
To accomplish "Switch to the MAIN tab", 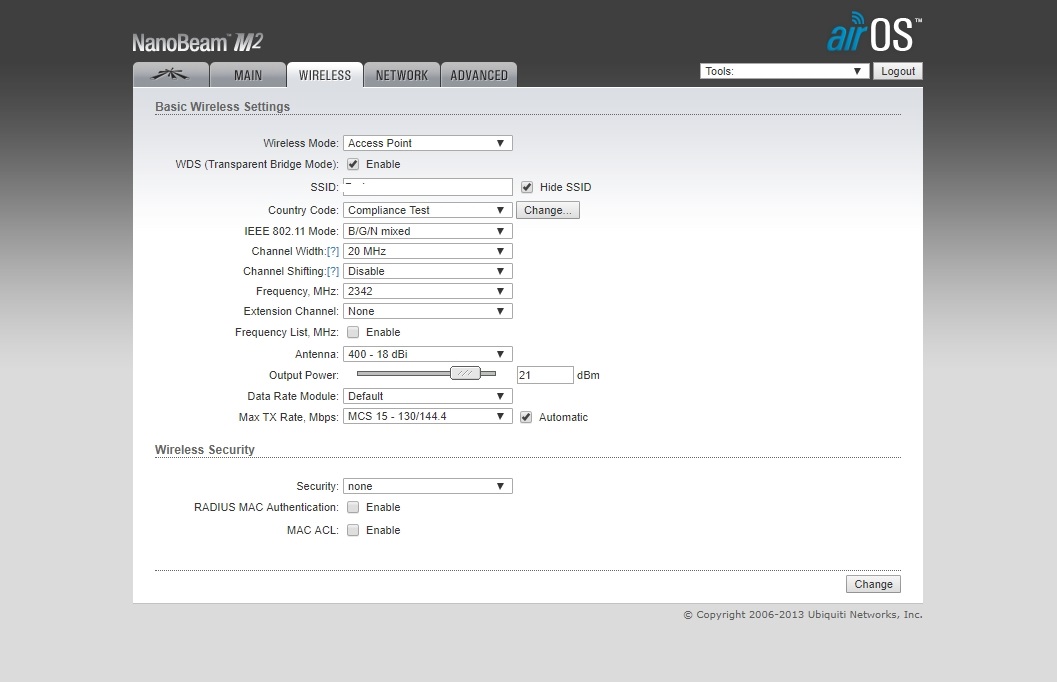I will [248, 75].
